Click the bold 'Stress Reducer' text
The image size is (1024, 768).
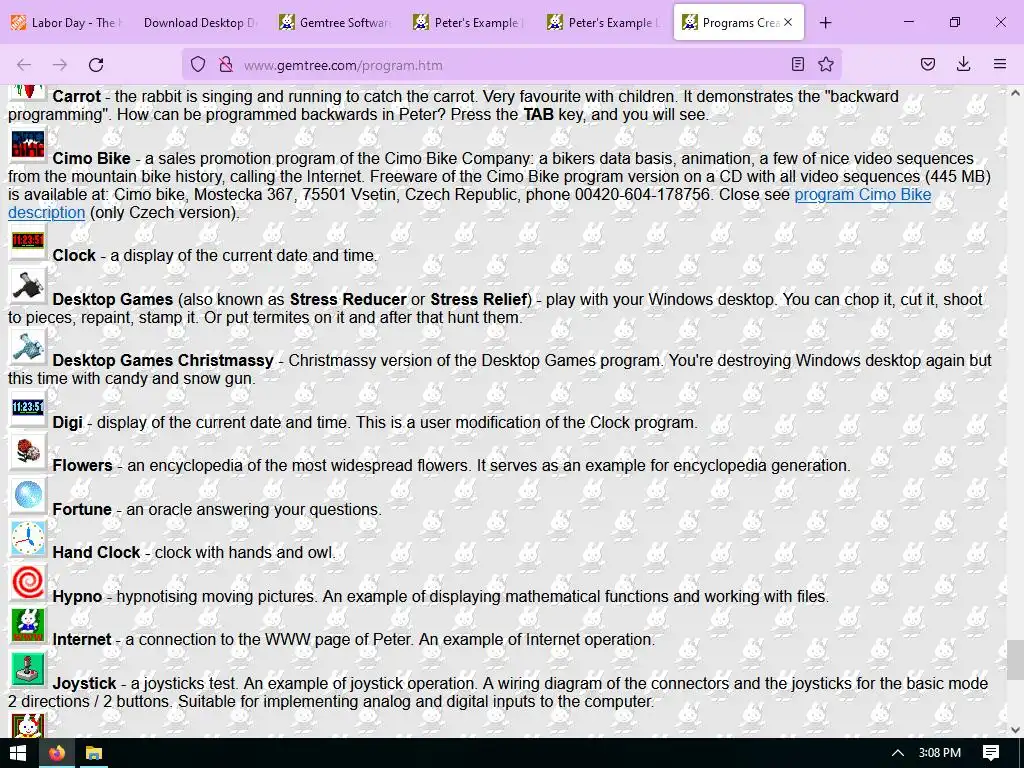[x=348, y=300]
